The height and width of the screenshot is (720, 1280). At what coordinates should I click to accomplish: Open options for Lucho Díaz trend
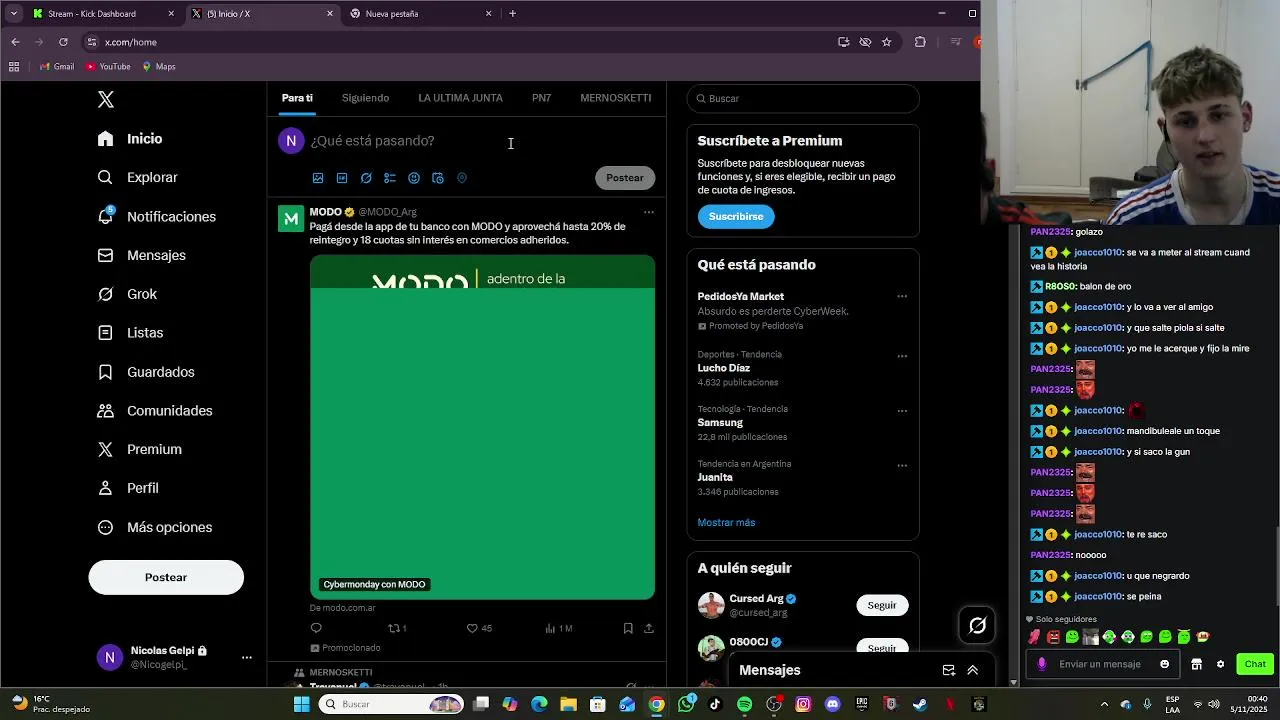902,356
